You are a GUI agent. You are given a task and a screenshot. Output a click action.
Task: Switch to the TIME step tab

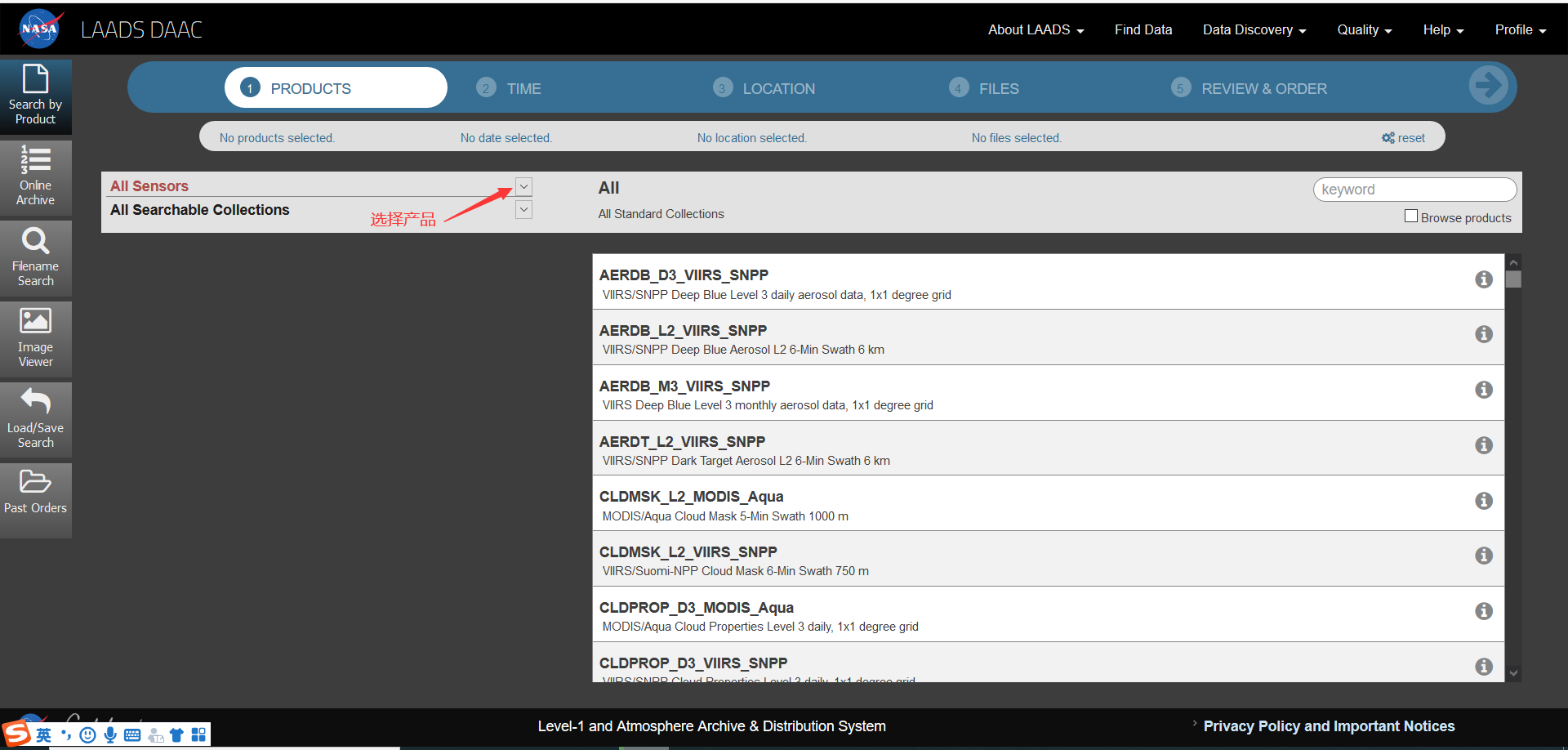click(509, 88)
